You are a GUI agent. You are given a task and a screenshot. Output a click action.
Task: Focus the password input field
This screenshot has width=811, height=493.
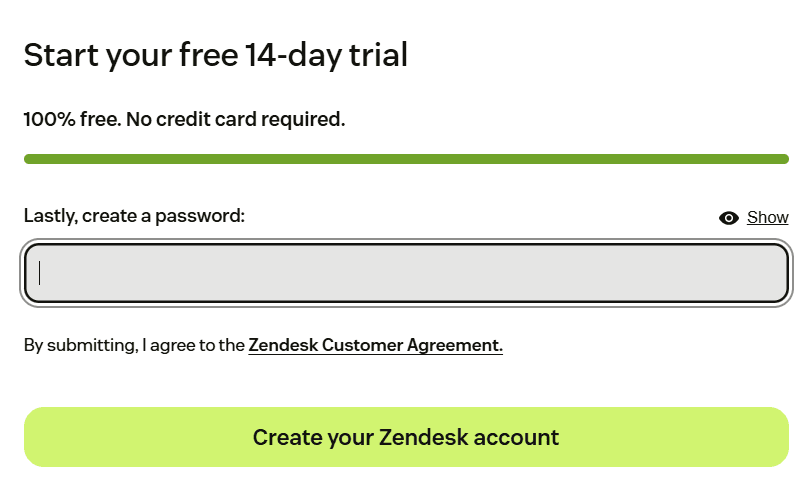pos(406,273)
